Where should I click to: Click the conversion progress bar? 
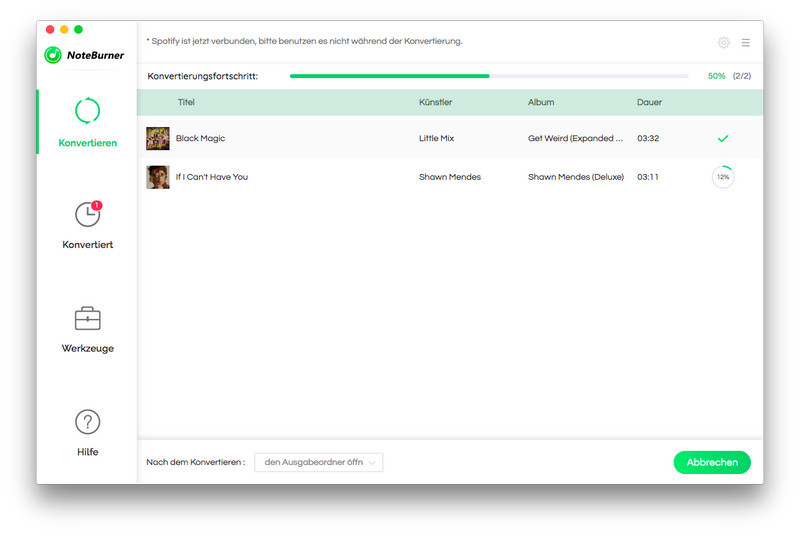tap(488, 76)
